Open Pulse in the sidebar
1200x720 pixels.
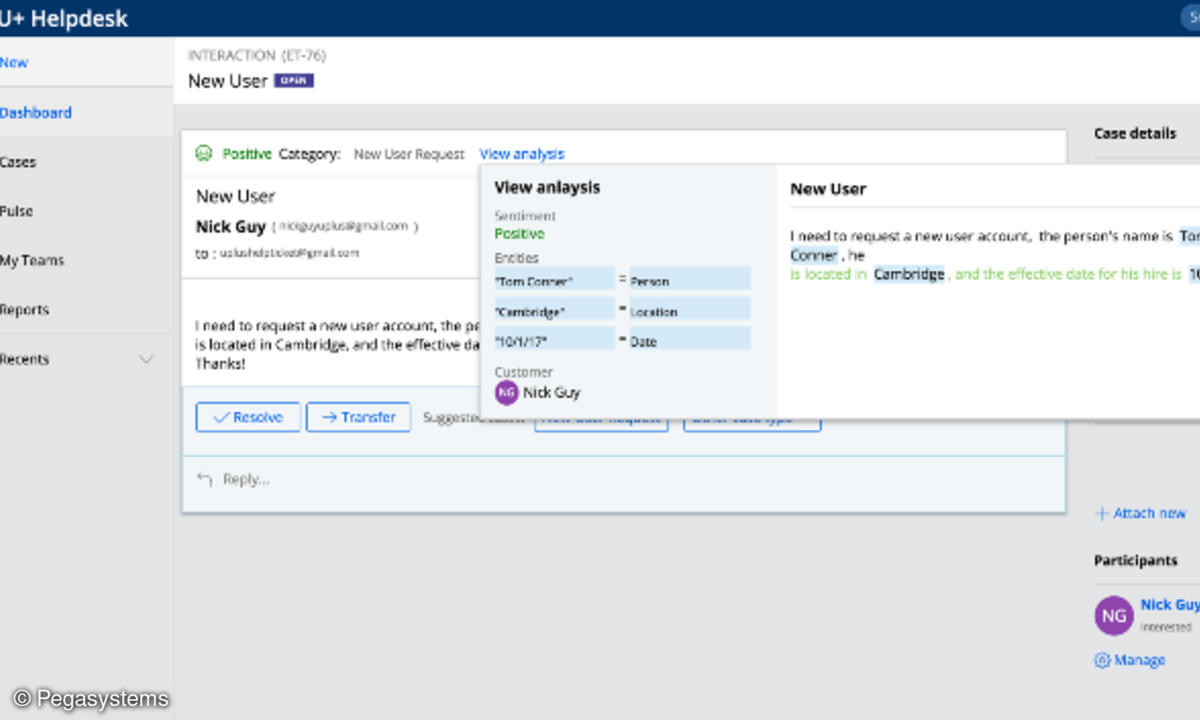[x=17, y=211]
